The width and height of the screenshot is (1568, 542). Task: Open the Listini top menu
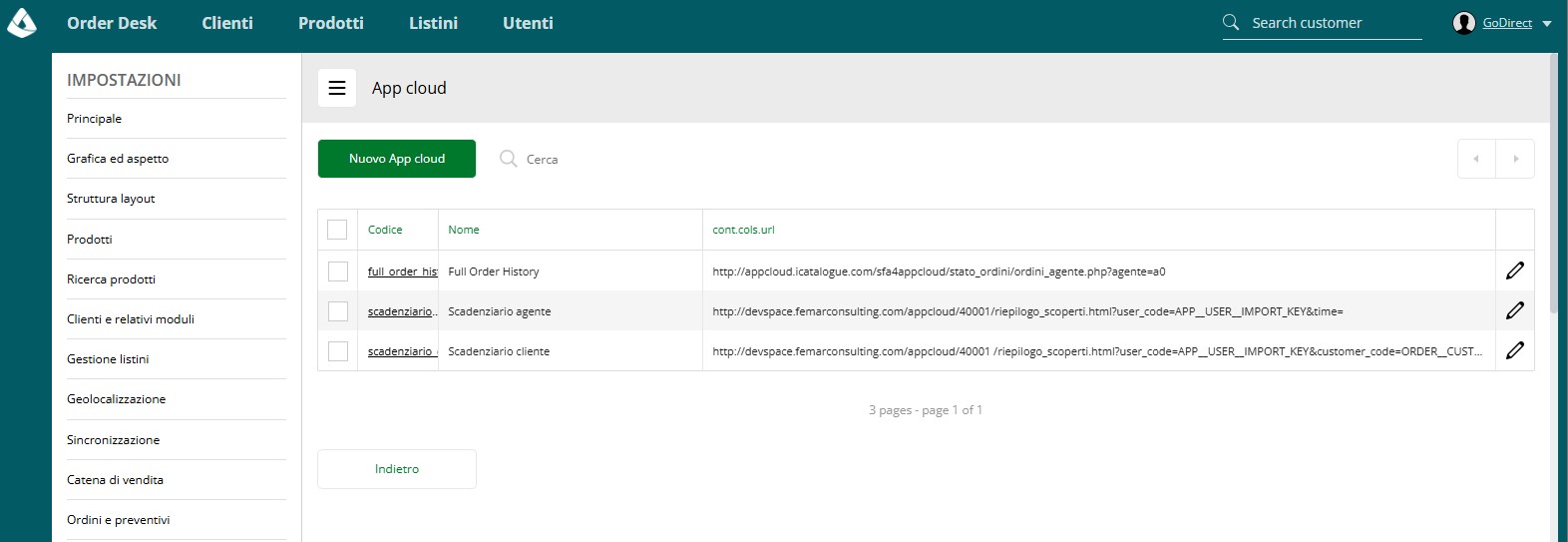(x=434, y=23)
